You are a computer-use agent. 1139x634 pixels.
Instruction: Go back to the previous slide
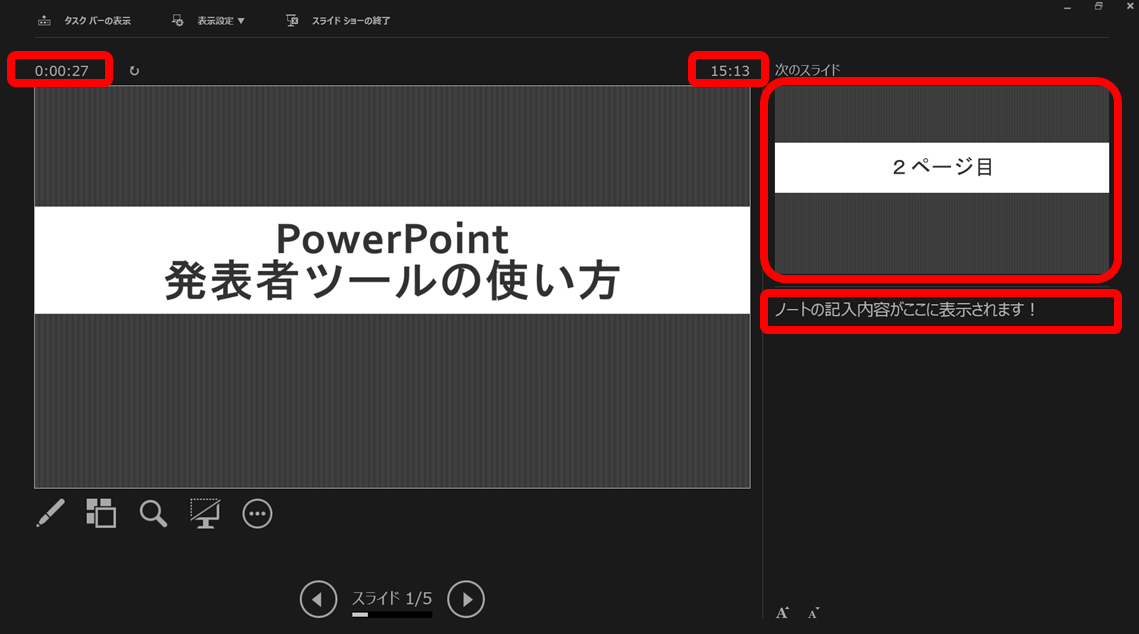[318, 599]
